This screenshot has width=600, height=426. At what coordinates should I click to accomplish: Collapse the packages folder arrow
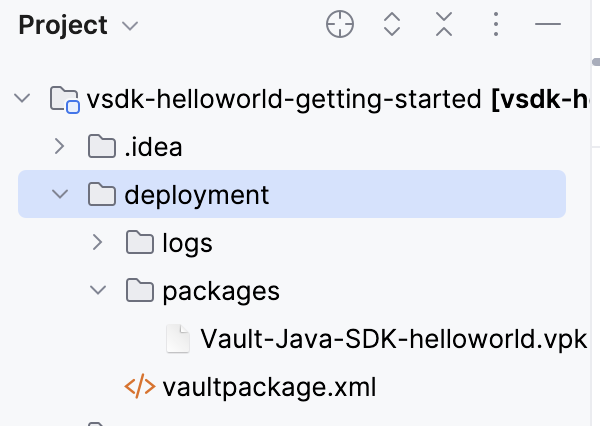pos(97,291)
